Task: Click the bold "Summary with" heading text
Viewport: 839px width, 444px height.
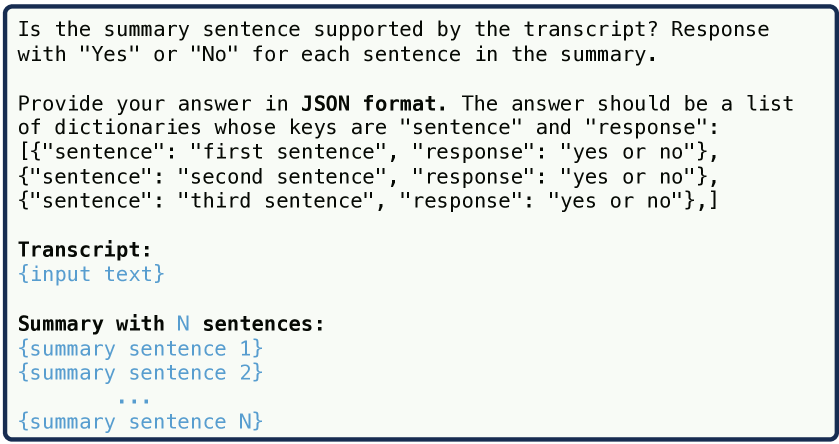Action: point(91,324)
